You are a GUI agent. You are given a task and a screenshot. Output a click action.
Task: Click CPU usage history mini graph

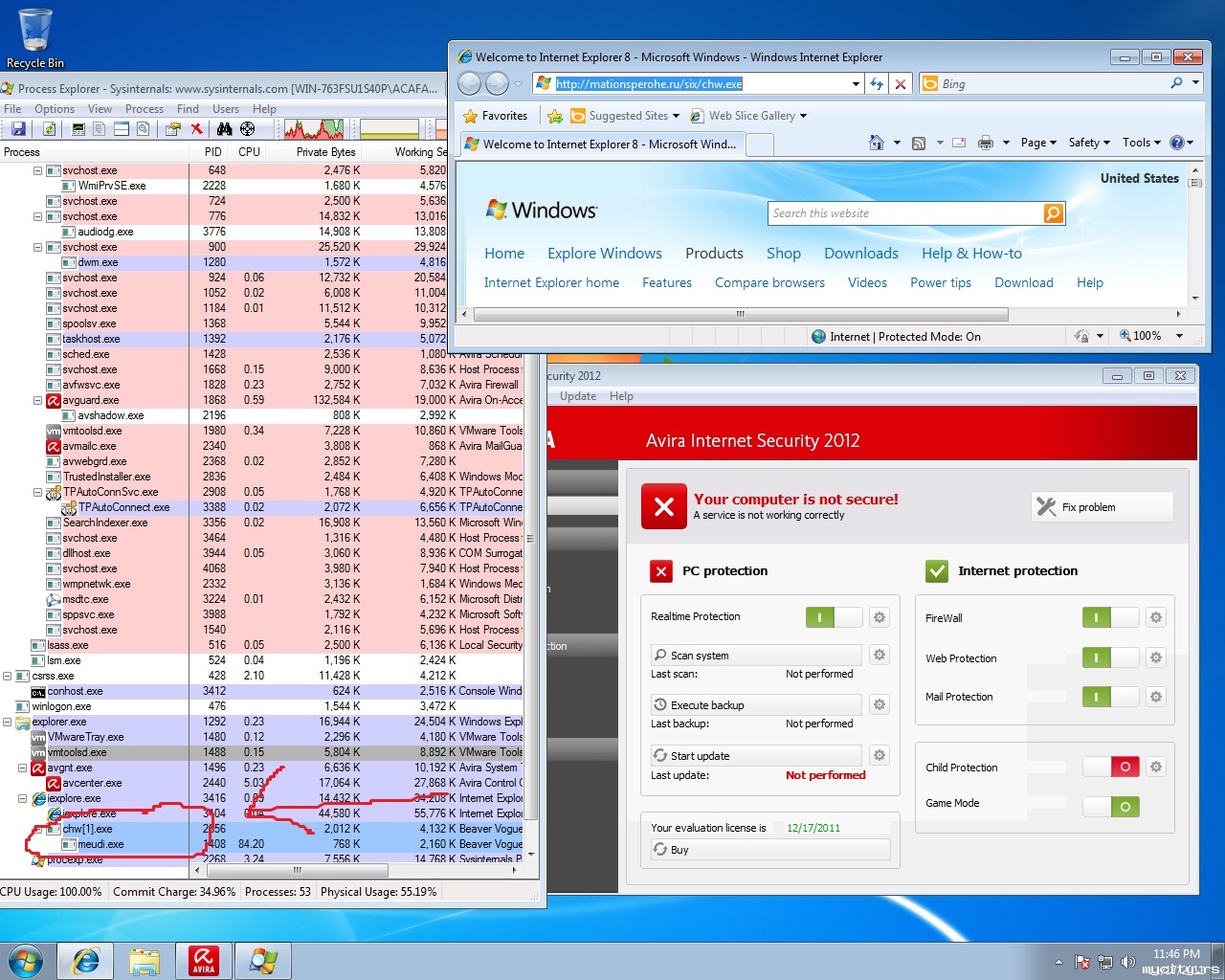314,128
